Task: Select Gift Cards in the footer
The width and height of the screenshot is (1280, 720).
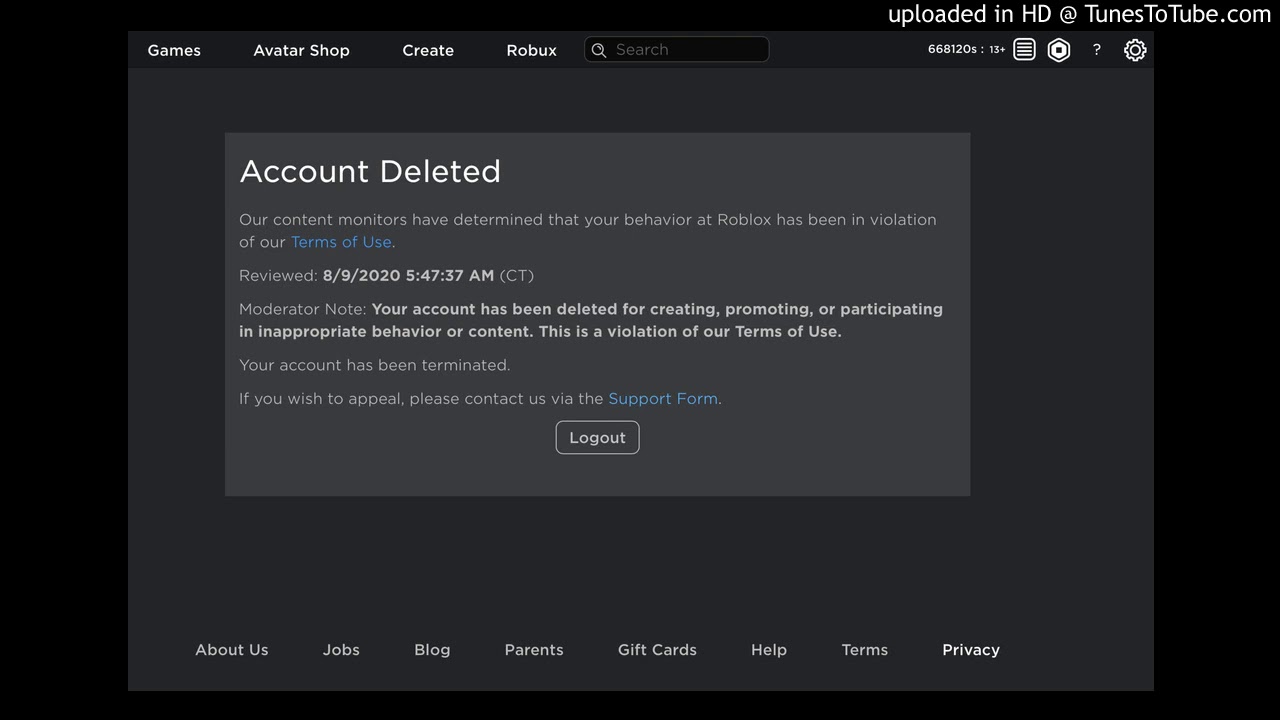Action: (x=657, y=650)
